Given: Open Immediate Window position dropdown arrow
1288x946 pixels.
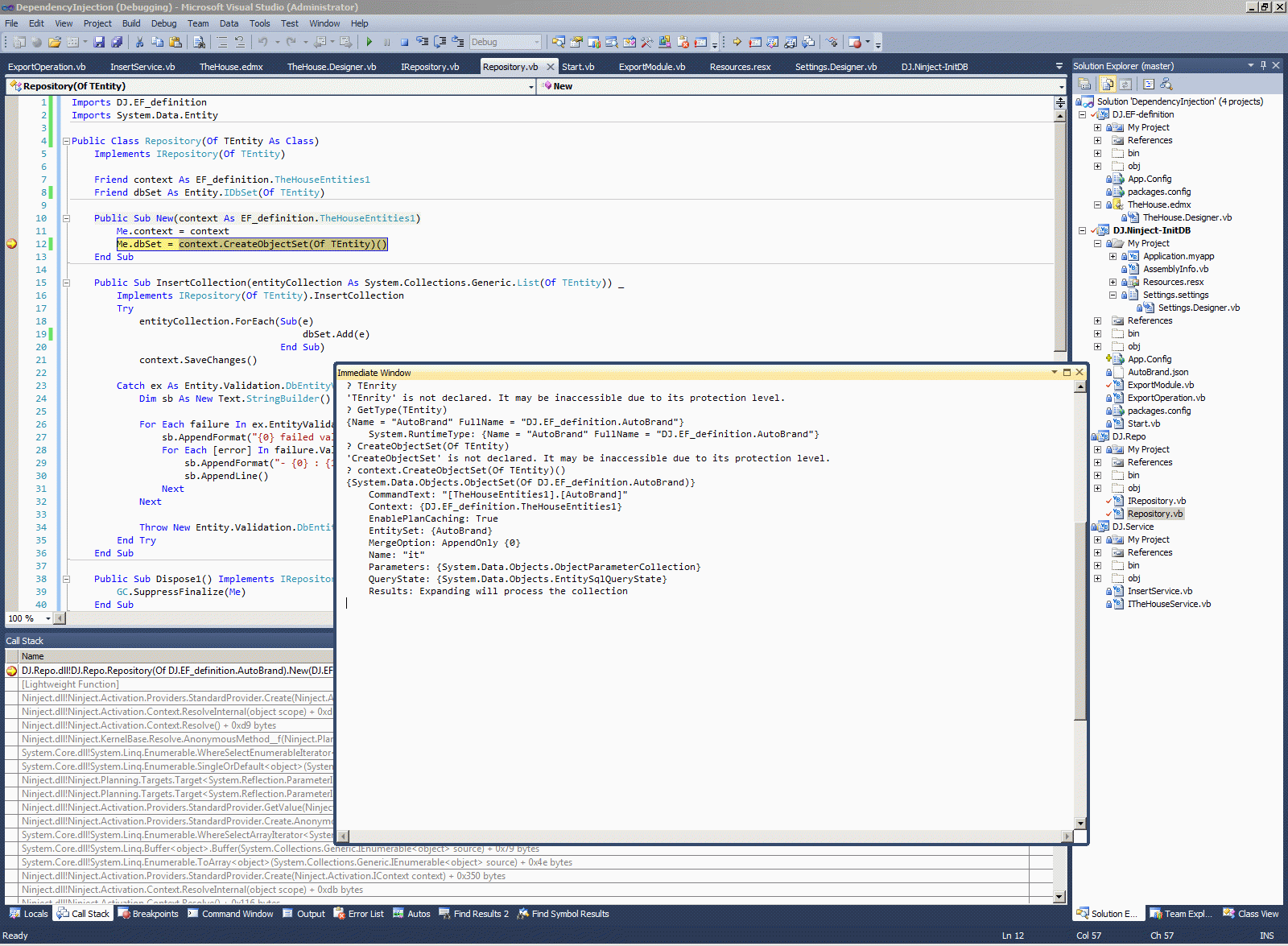Looking at the screenshot, I should tap(1055, 372).
